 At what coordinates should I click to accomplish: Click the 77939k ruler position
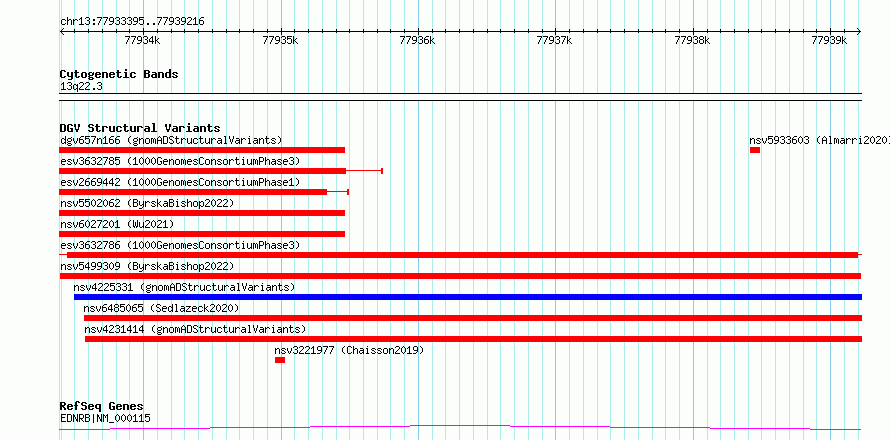tap(829, 40)
